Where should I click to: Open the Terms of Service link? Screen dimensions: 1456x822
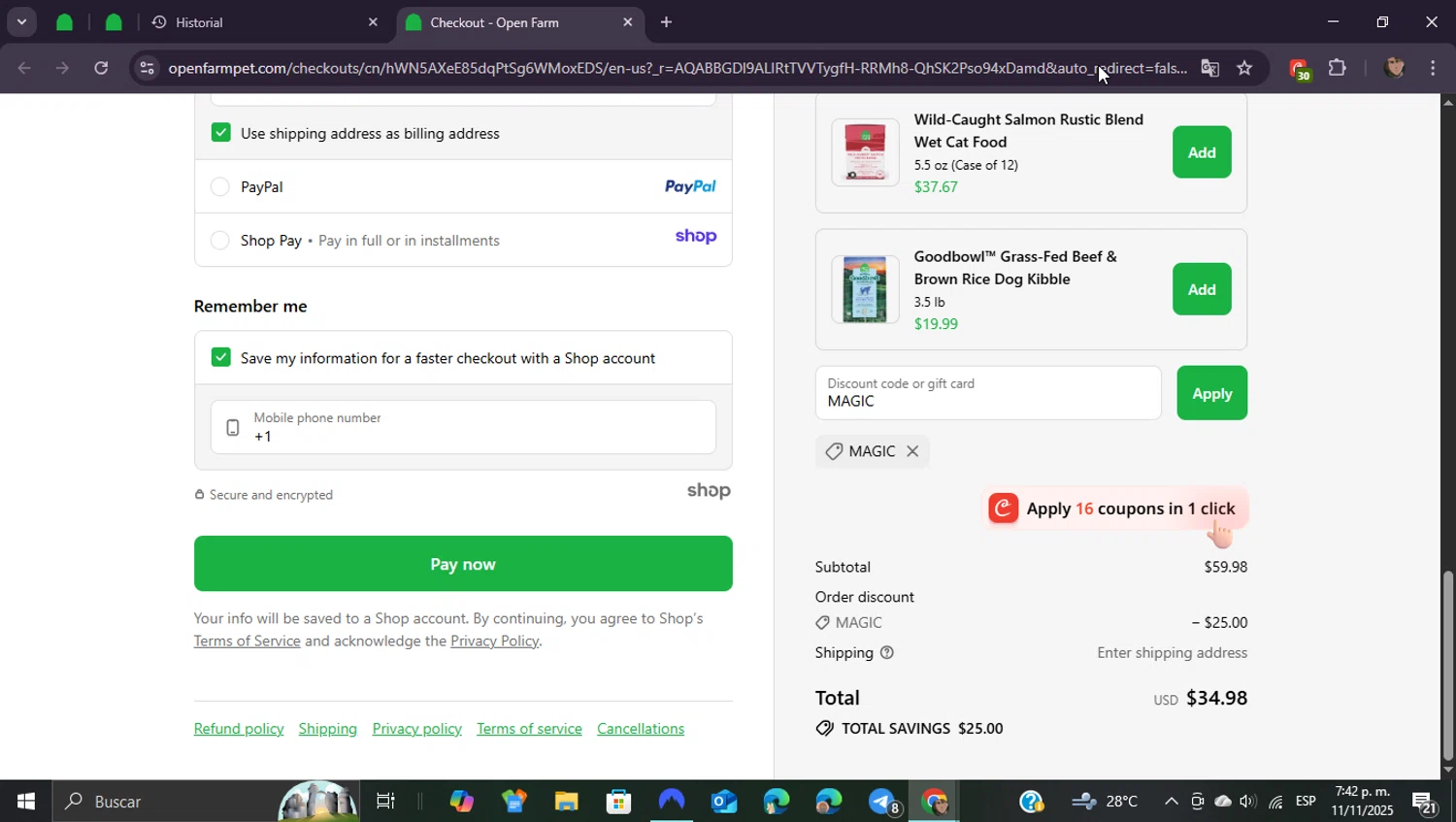247,641
